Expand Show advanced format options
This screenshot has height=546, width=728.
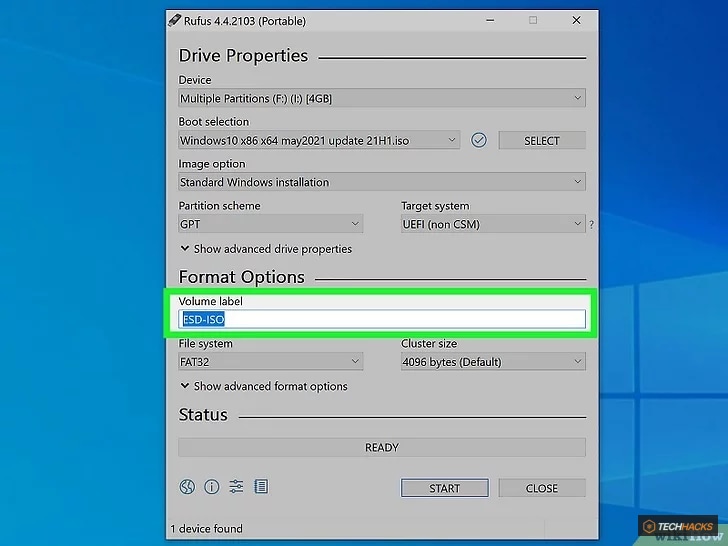click(x=264, y=386)
